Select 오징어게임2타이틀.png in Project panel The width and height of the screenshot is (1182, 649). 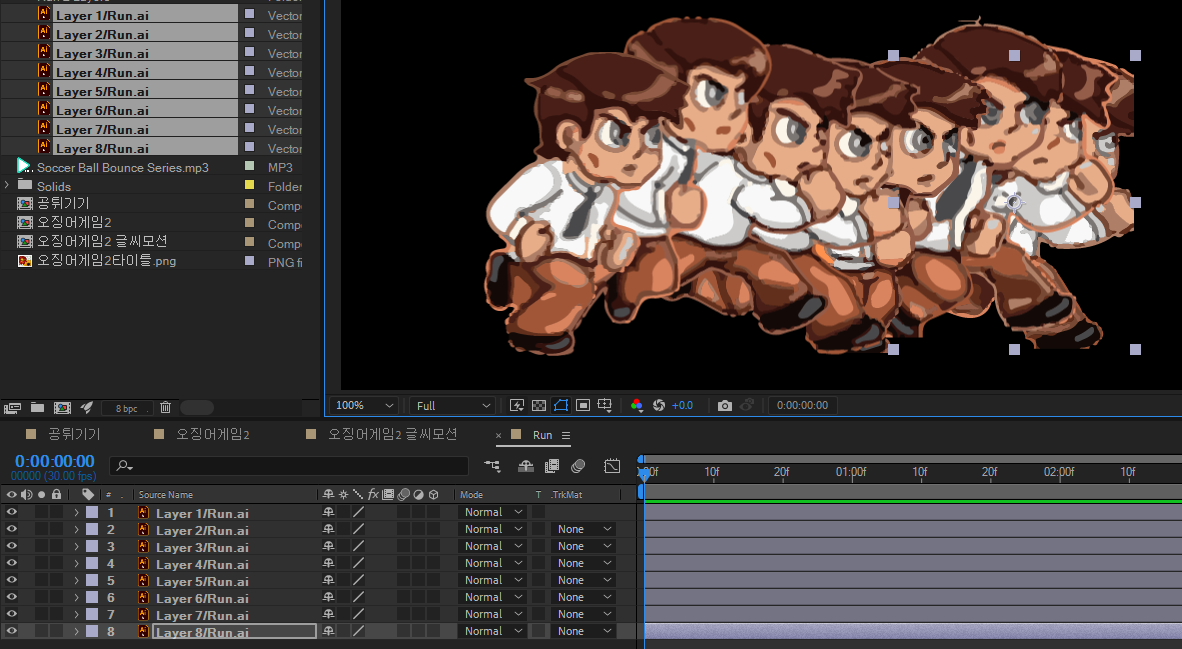point(106,261)
